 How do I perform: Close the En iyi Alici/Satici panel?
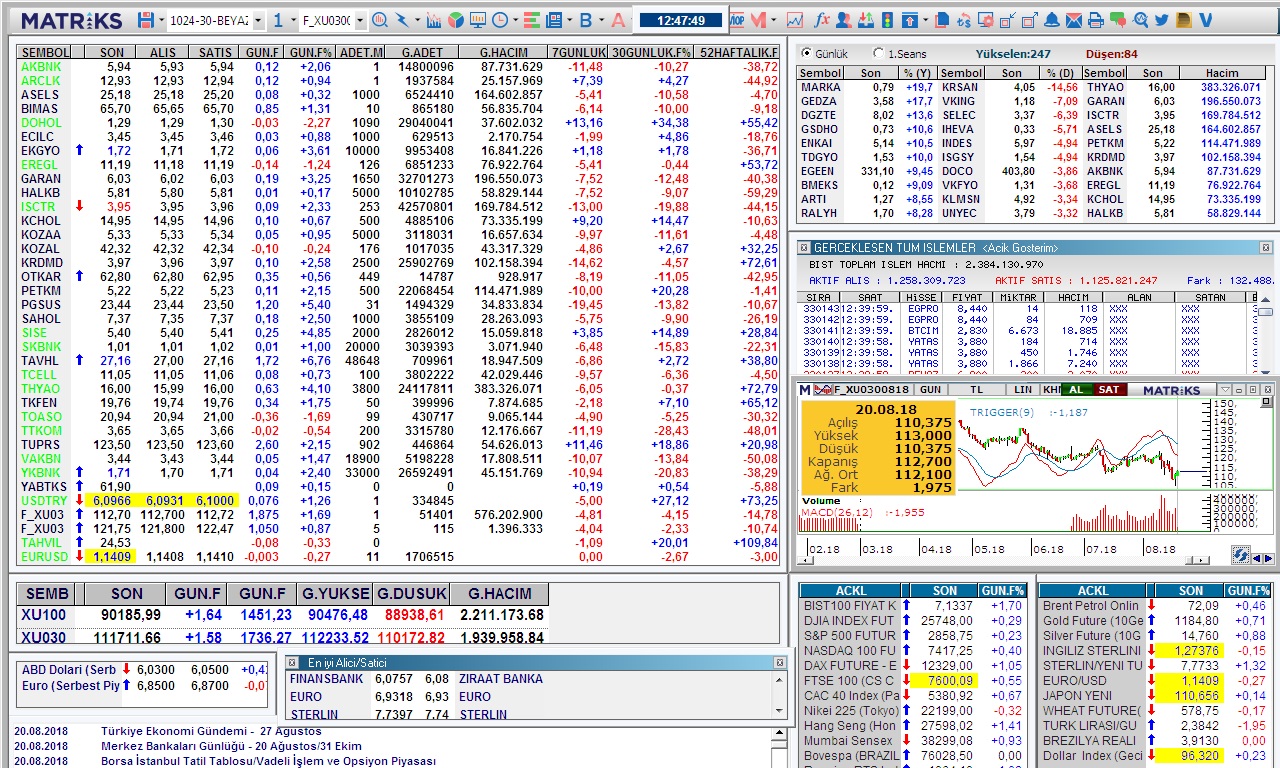tap(779, 663)
